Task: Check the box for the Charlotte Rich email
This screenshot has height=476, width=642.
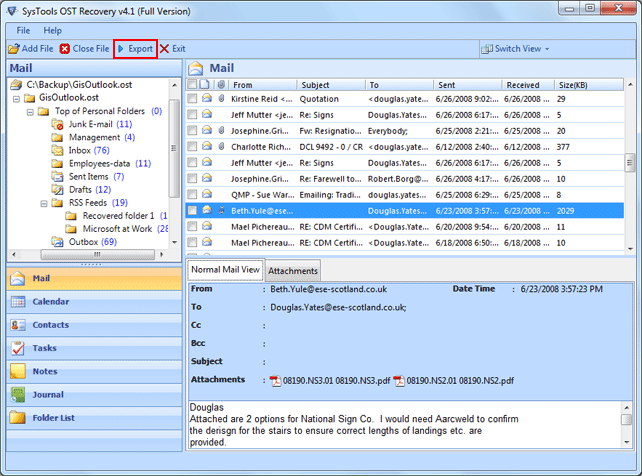Action: coord(192,146)
